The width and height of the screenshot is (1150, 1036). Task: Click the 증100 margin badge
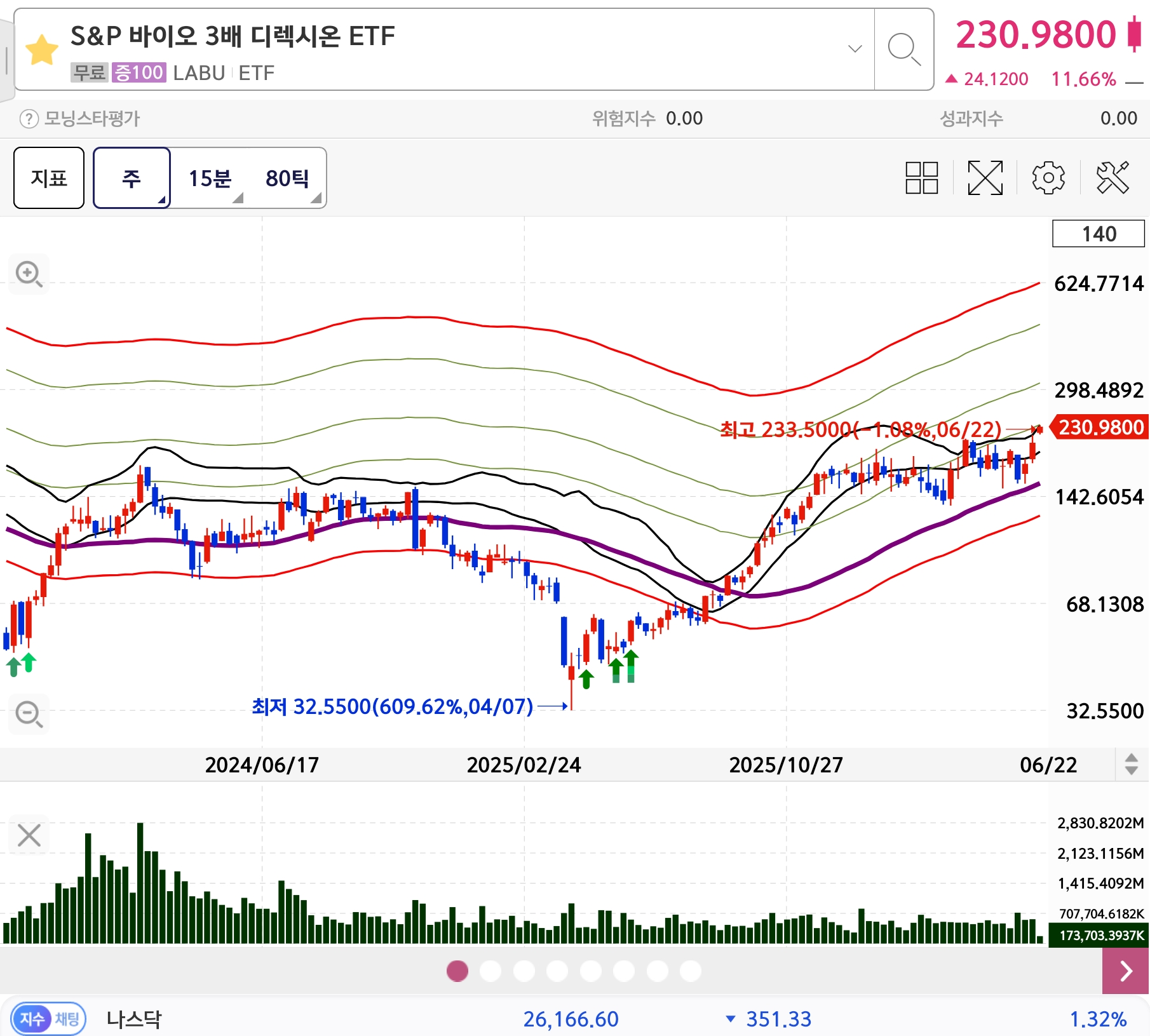click(139, 72)
